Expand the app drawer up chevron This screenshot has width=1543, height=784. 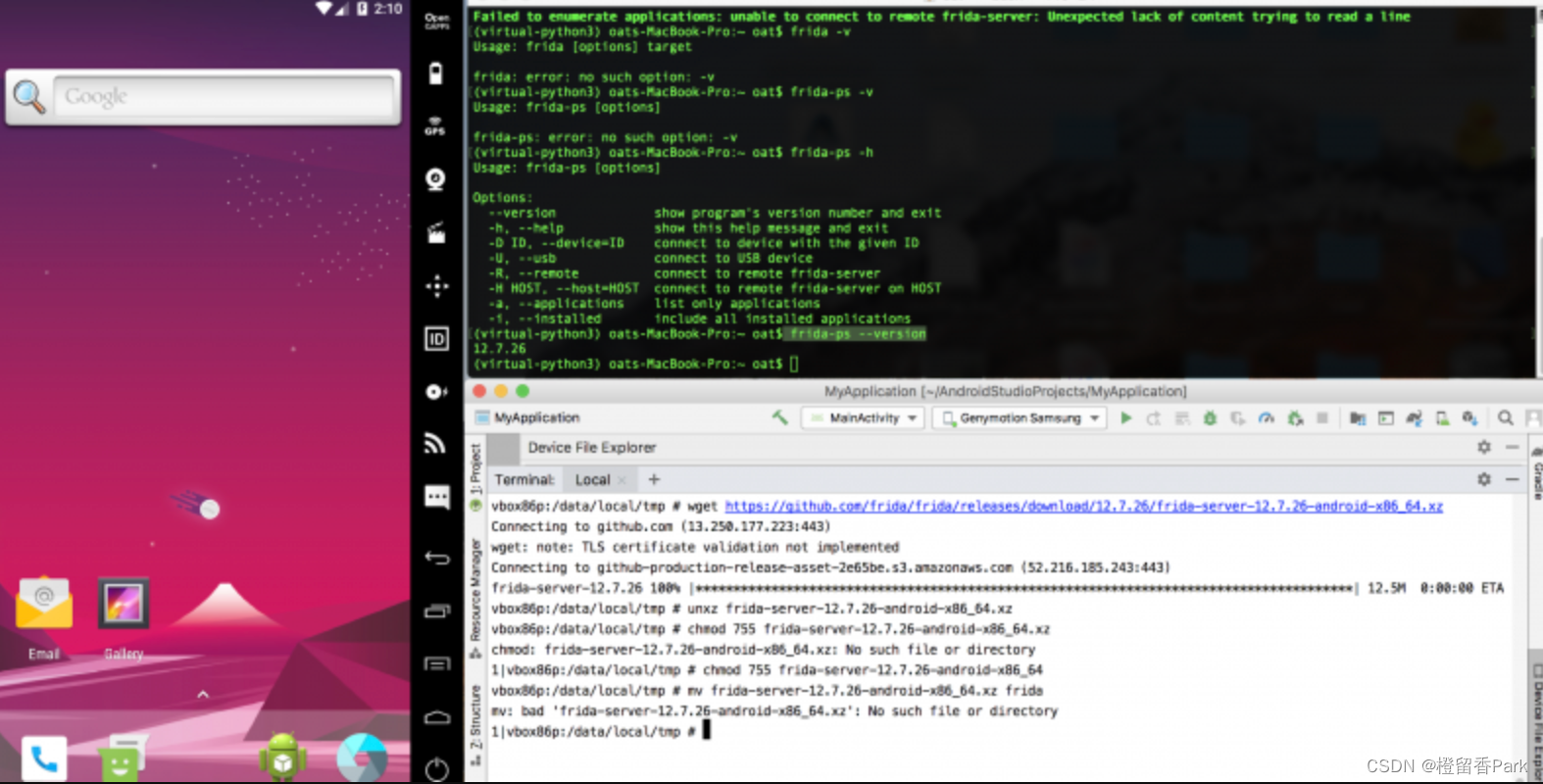pos(203,695)
